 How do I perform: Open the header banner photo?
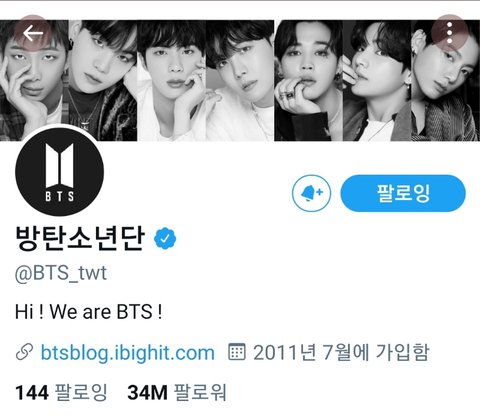240,80
